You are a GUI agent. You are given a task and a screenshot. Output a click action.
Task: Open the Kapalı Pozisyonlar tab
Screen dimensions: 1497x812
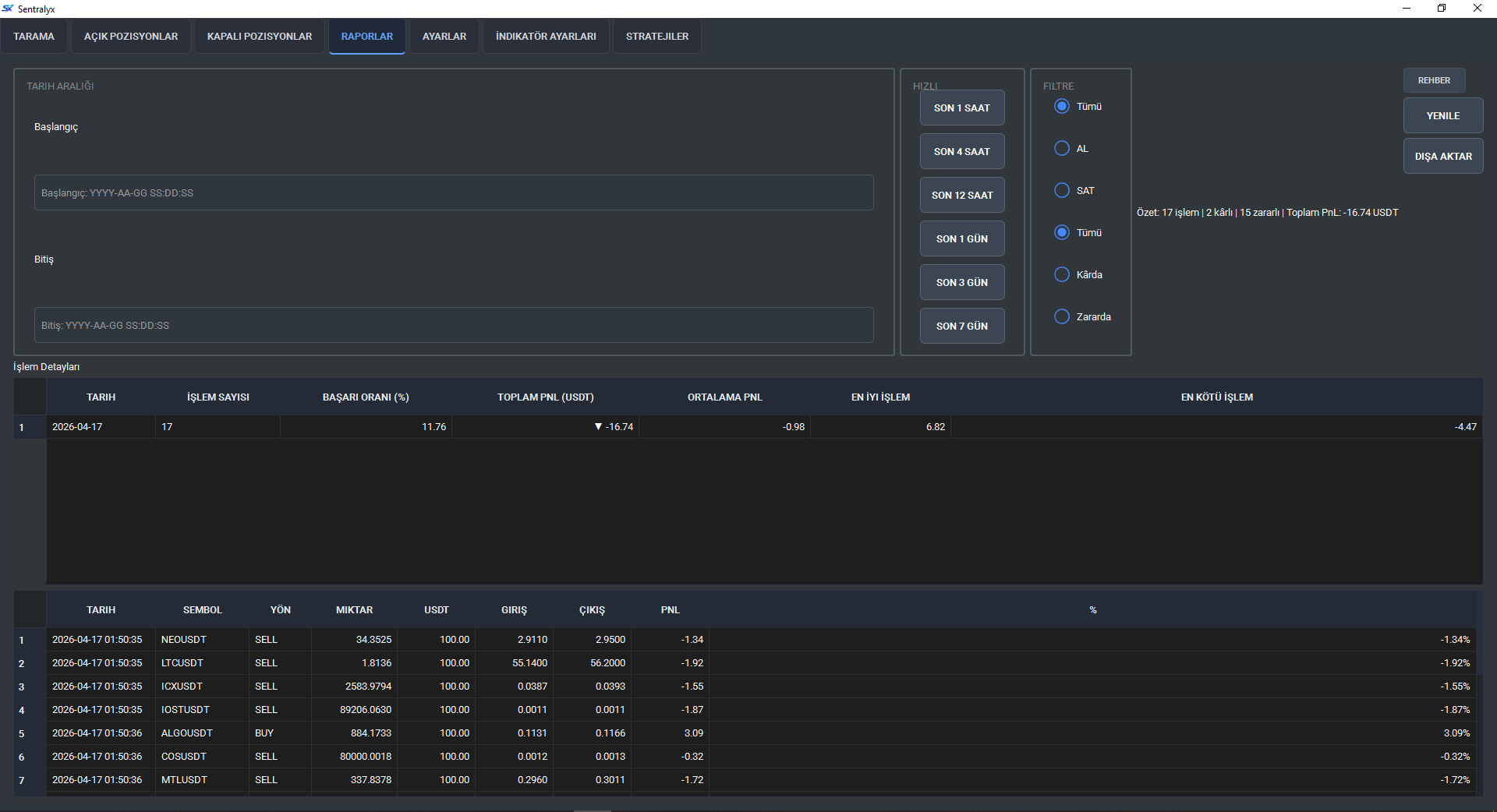[x=259, y=37]
